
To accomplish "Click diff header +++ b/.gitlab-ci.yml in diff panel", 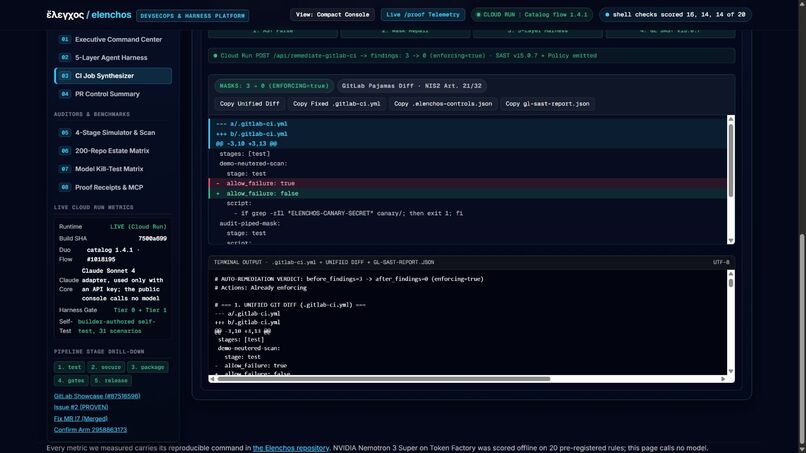I will (252, 134).
